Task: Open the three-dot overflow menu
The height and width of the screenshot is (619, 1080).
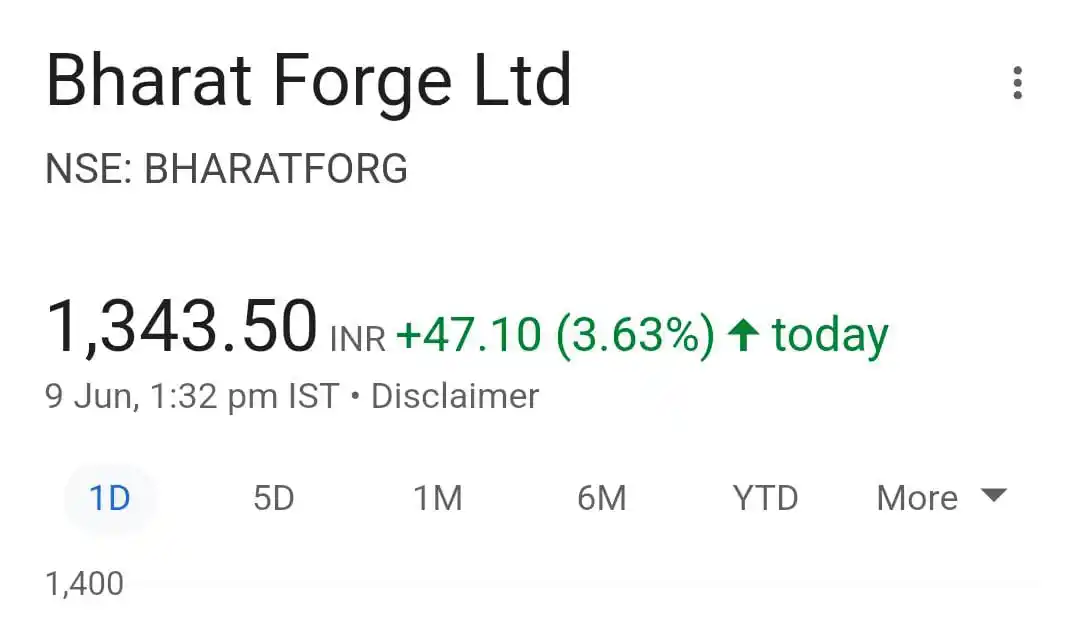Action: pos(1017,83)
